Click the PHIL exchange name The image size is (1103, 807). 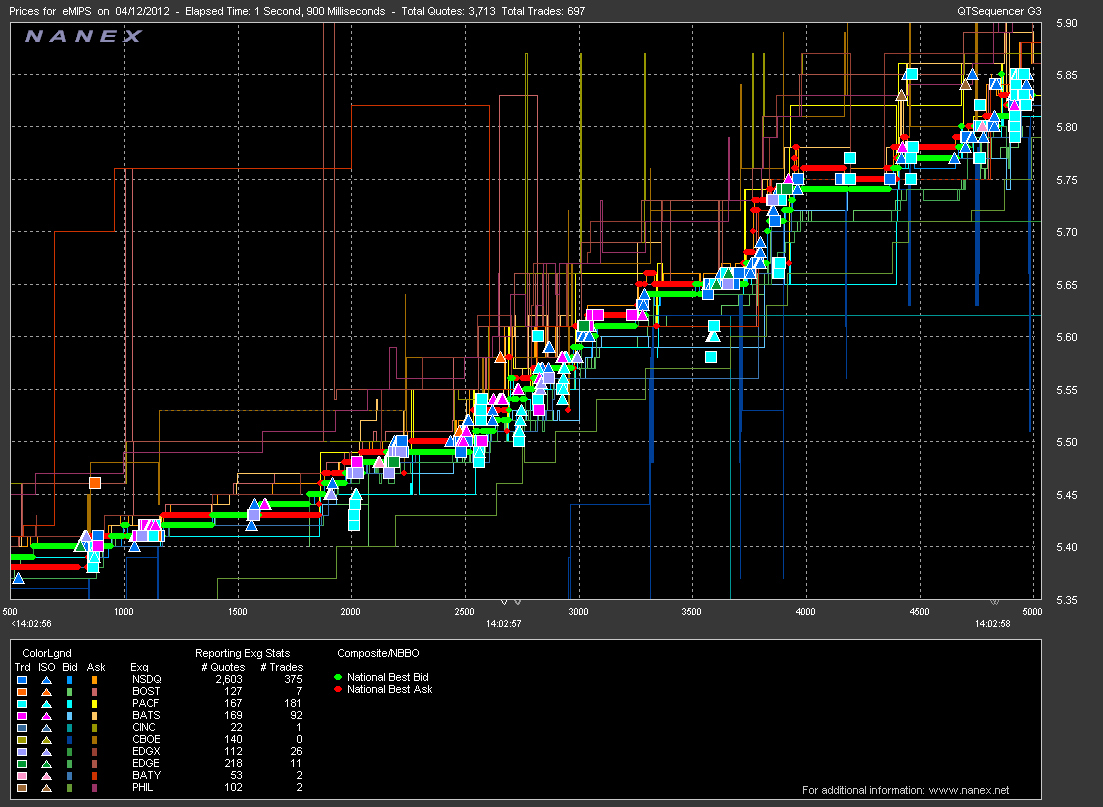143,787
